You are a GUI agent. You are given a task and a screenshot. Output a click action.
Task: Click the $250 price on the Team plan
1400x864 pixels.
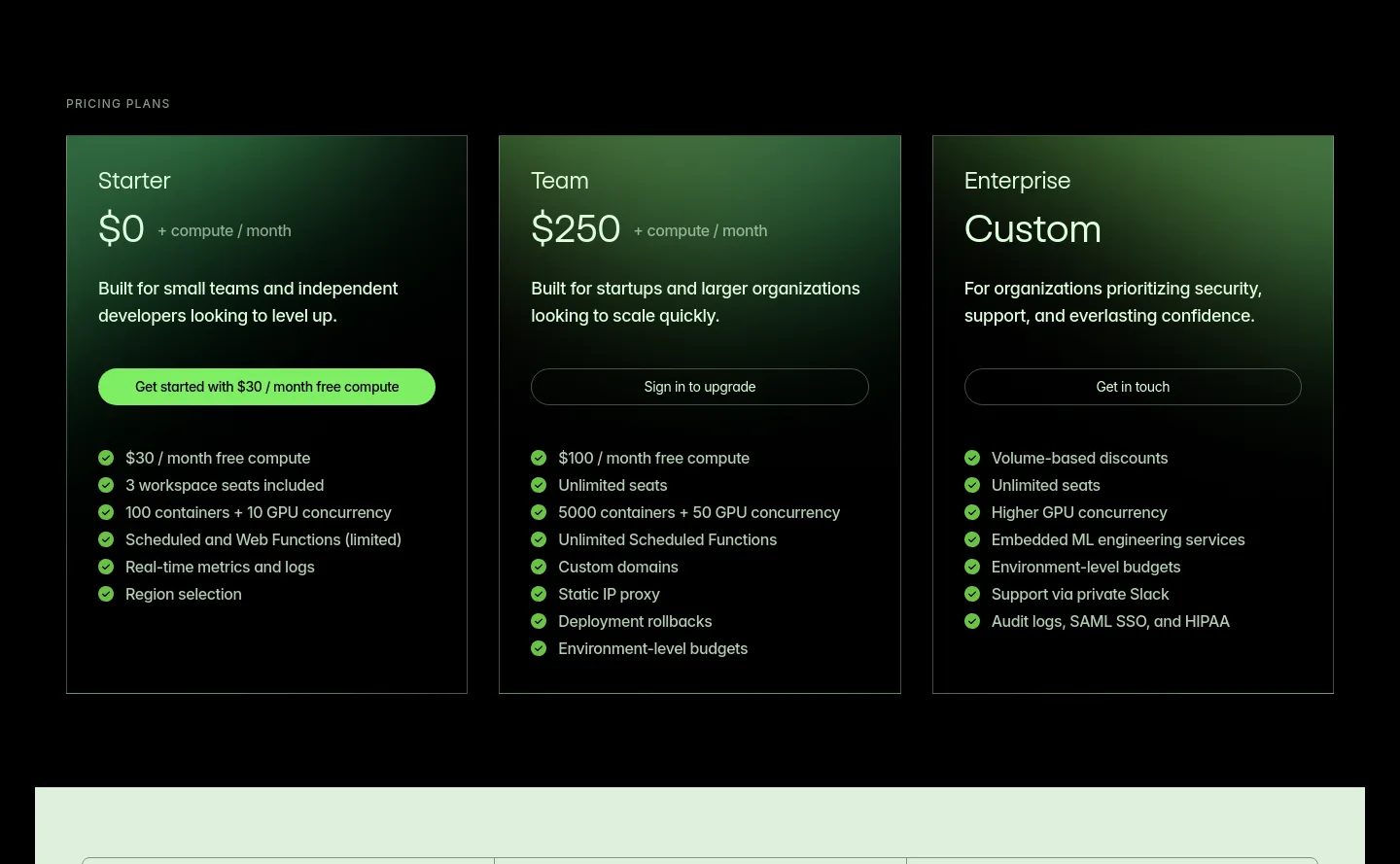pyautogui.click(x=576, y=229)
